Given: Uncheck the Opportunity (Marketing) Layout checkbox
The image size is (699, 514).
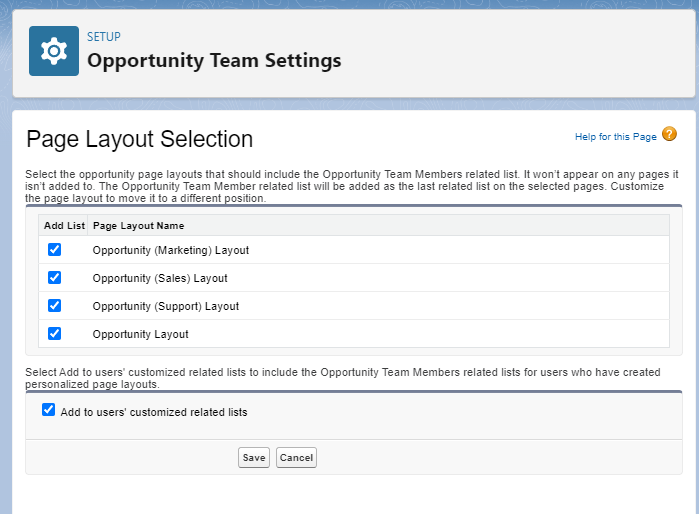Looking at the screenshot, I should tap(55, 250).
